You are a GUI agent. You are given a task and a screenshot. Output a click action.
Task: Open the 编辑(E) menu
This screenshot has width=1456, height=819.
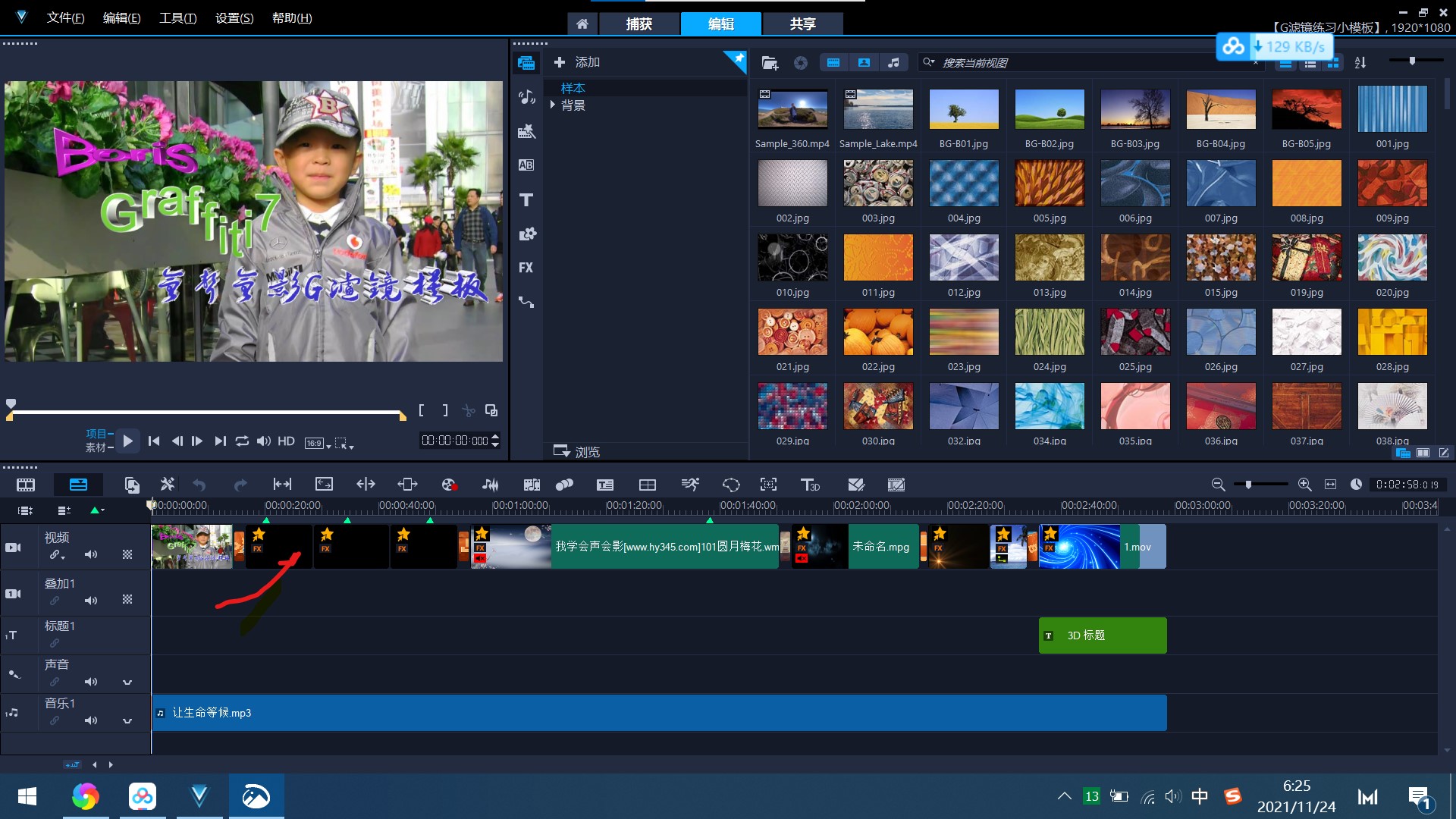tap(121, 17)
